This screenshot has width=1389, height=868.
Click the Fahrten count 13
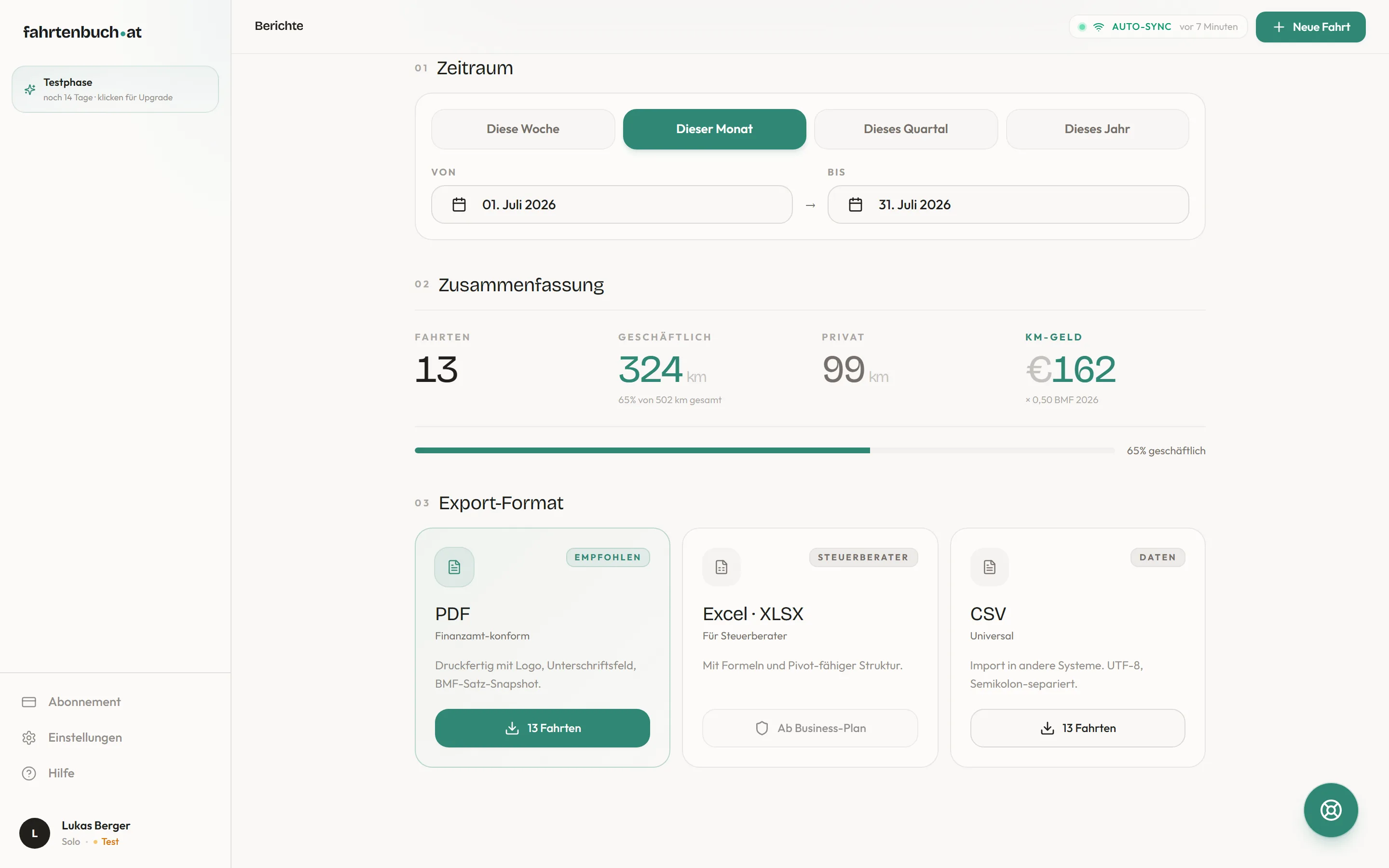point(436,369)
